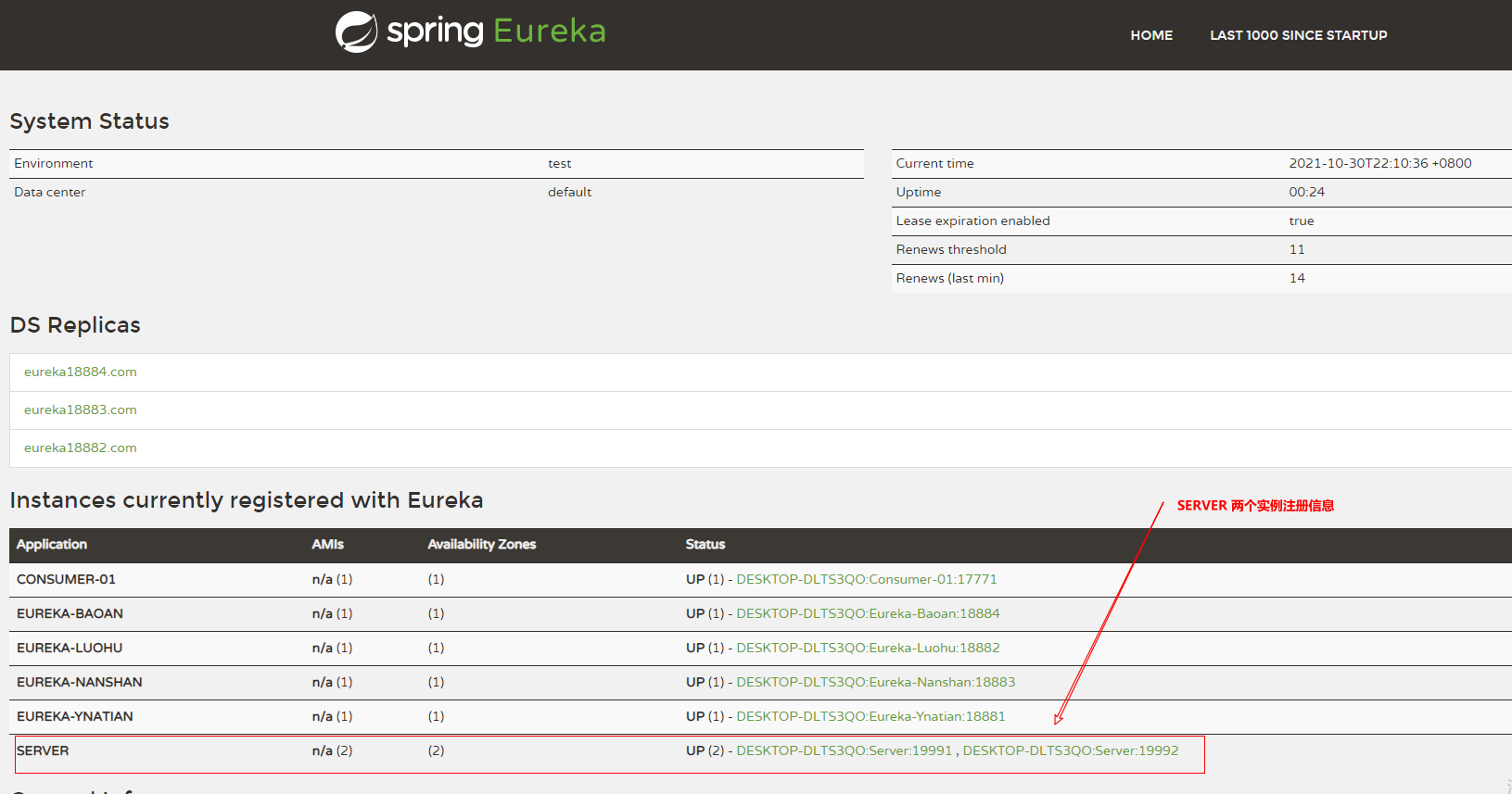Open the HOME navigation item
Viewport: 1512px width, 794px height.
tap(1151, 35)
